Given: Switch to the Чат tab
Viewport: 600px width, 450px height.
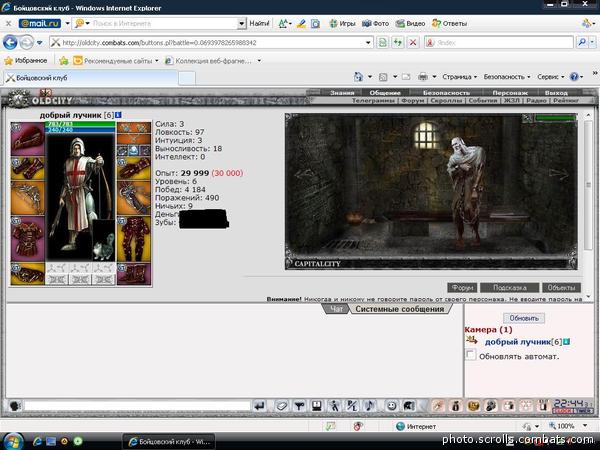Looking at the screenshot, I should click(x=336, y=309).
